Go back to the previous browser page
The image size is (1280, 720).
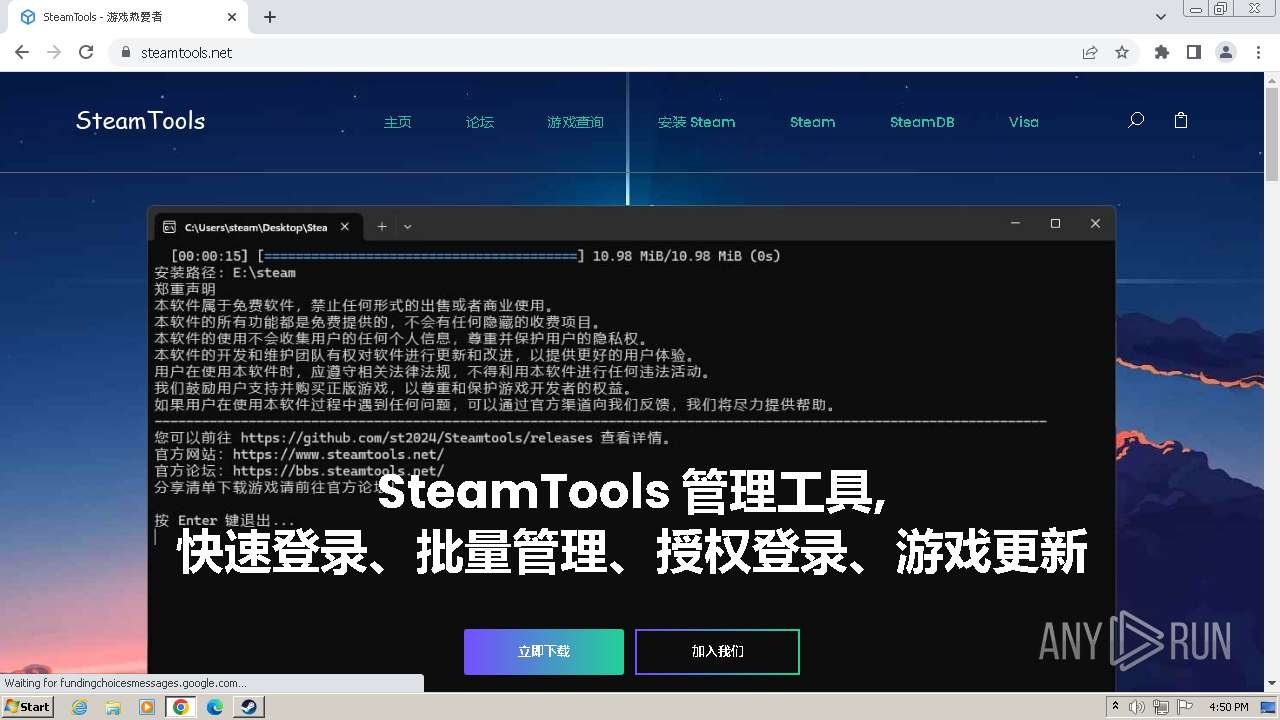click(22, 52)
